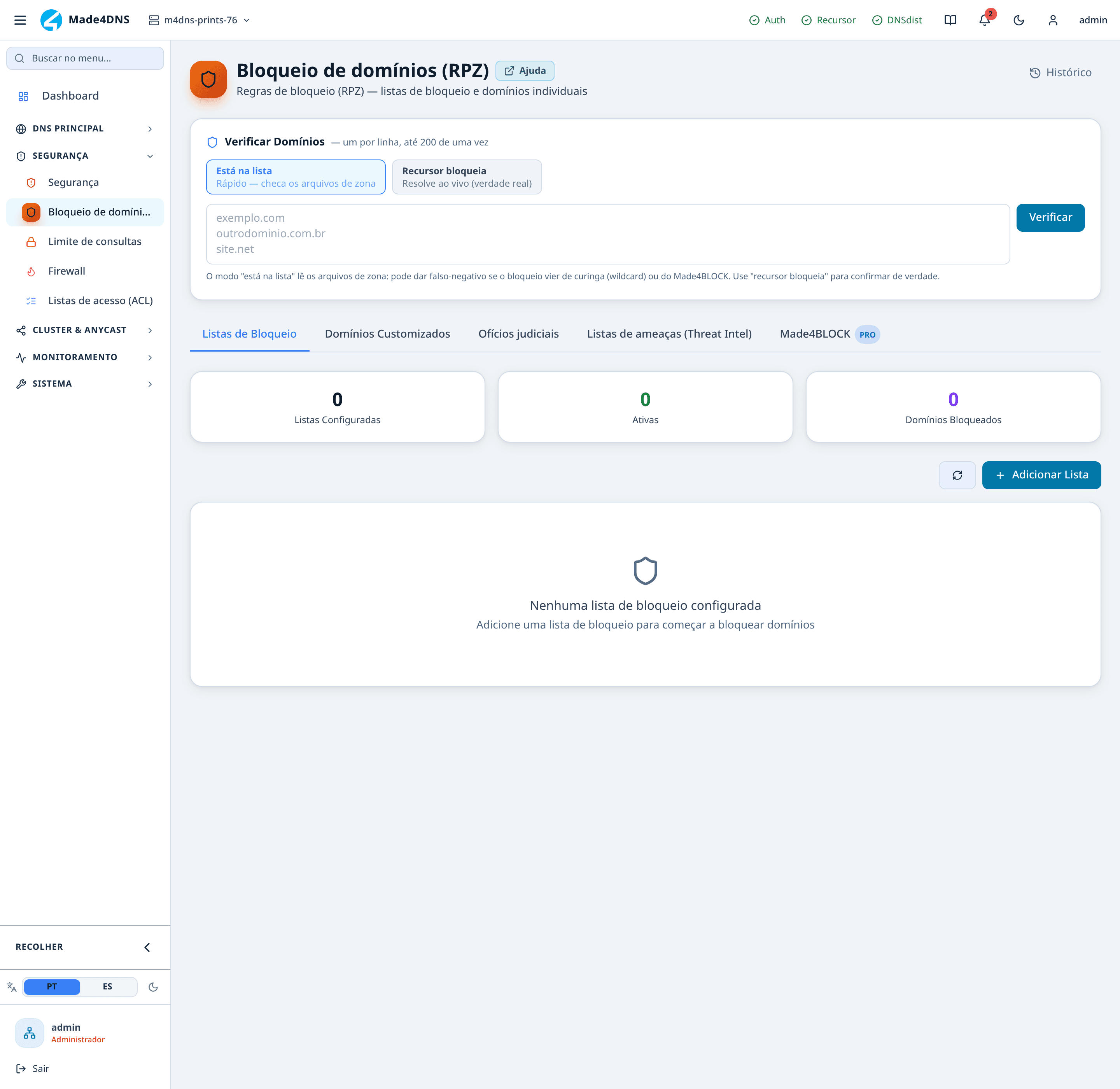The width and height of the screenshot is (1120, 1089).
Task: Refresh the block lists
Action: click(957, 475)
